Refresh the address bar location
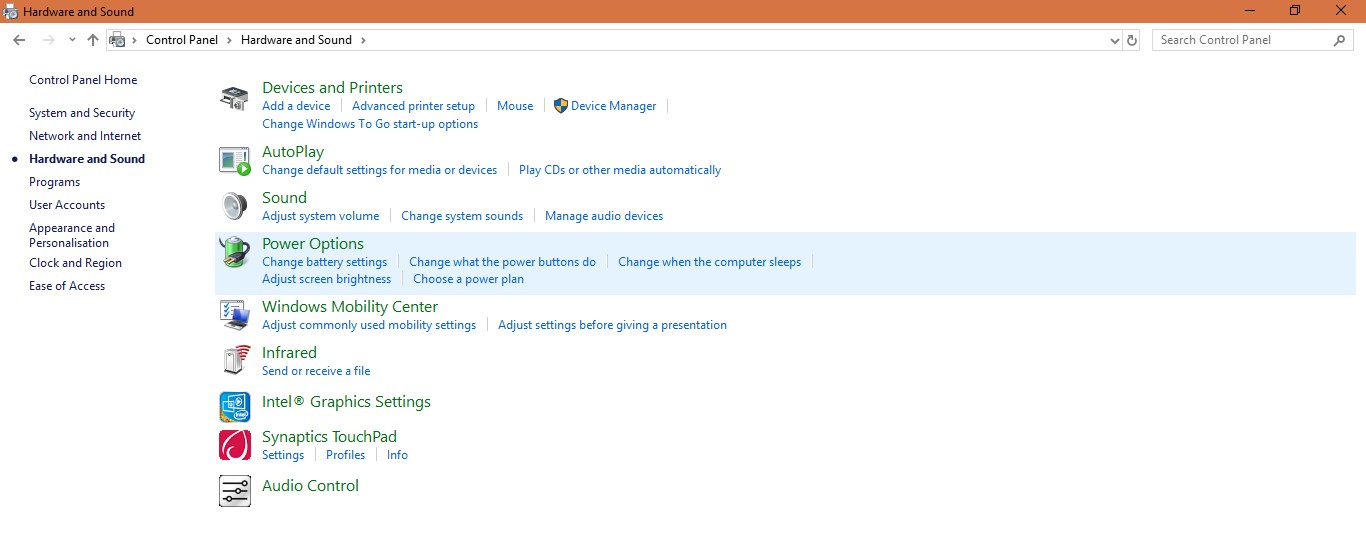 1132,40
